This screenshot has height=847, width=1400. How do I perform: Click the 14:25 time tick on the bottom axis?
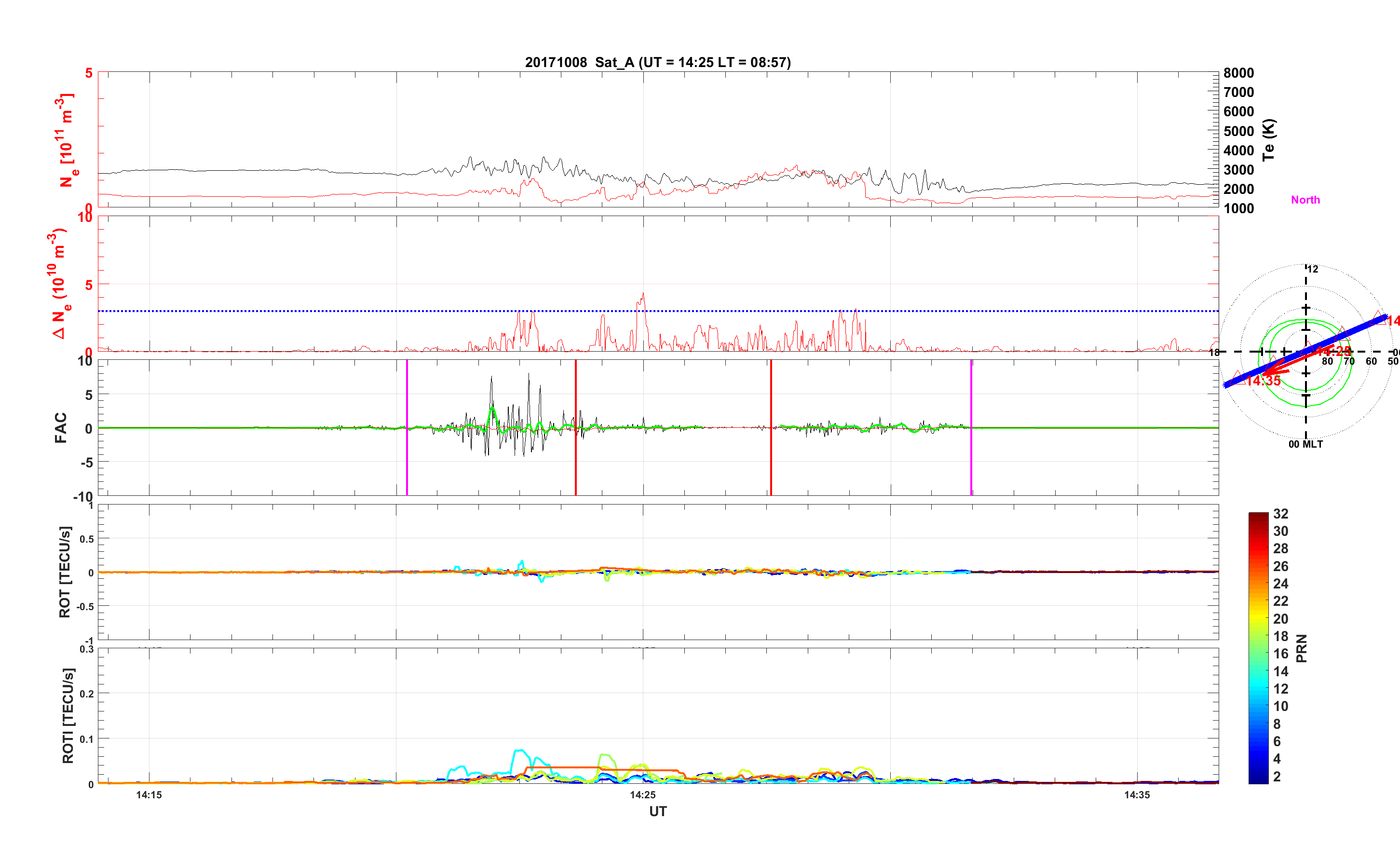pos(643,795)
